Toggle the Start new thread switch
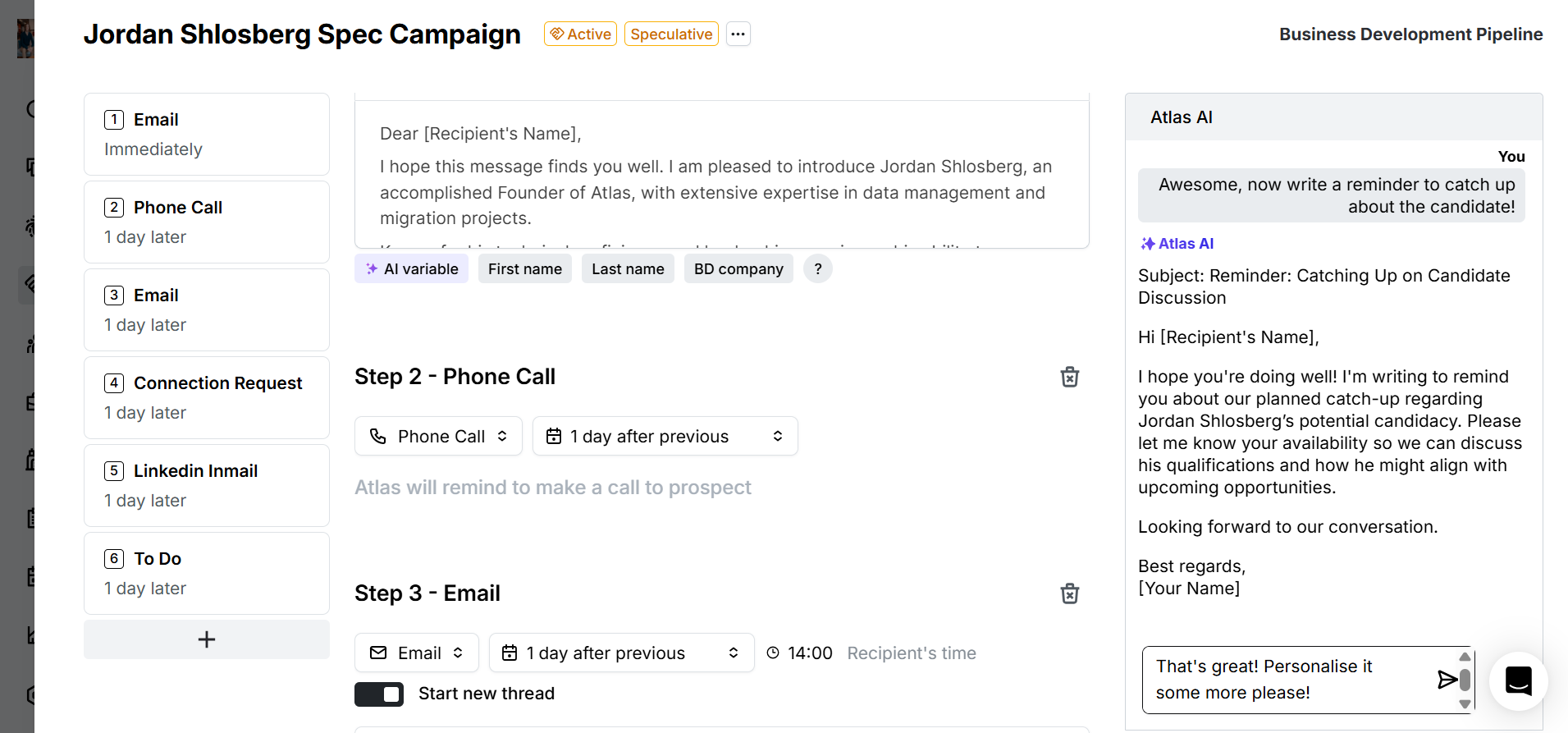 pos(379,694)
